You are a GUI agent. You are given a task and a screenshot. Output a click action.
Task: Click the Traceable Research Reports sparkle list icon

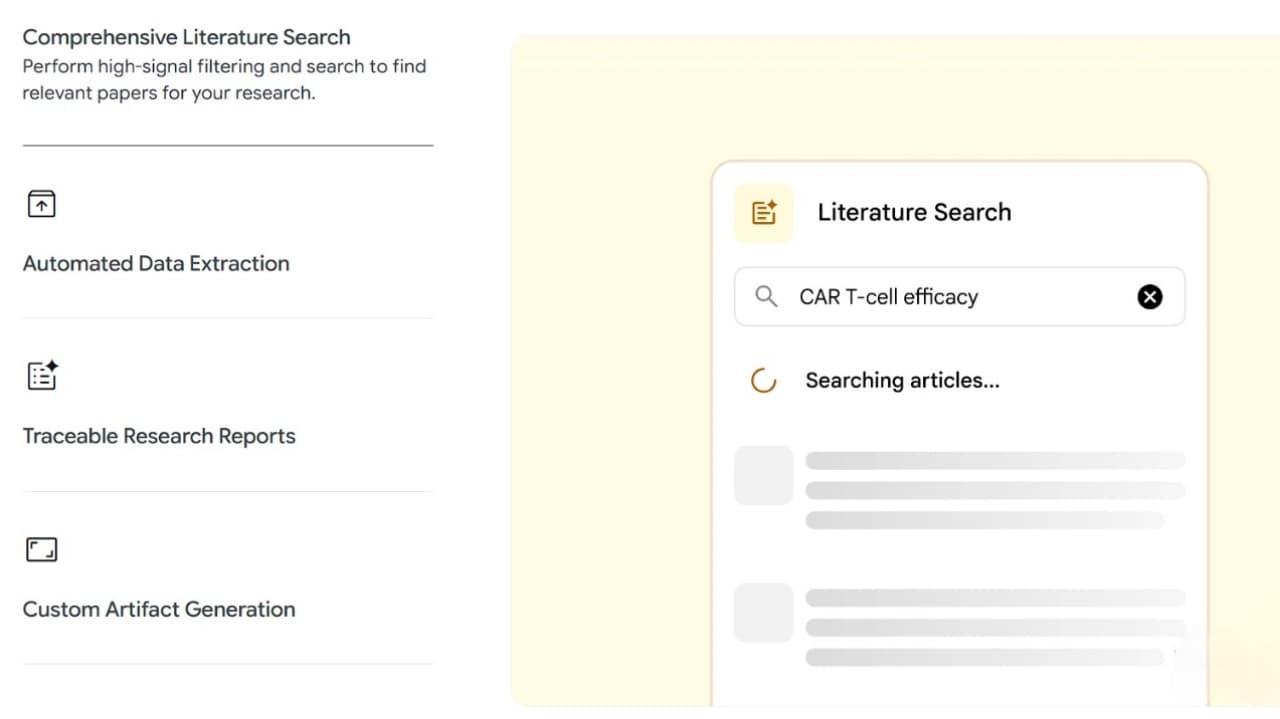click(42, 376)
